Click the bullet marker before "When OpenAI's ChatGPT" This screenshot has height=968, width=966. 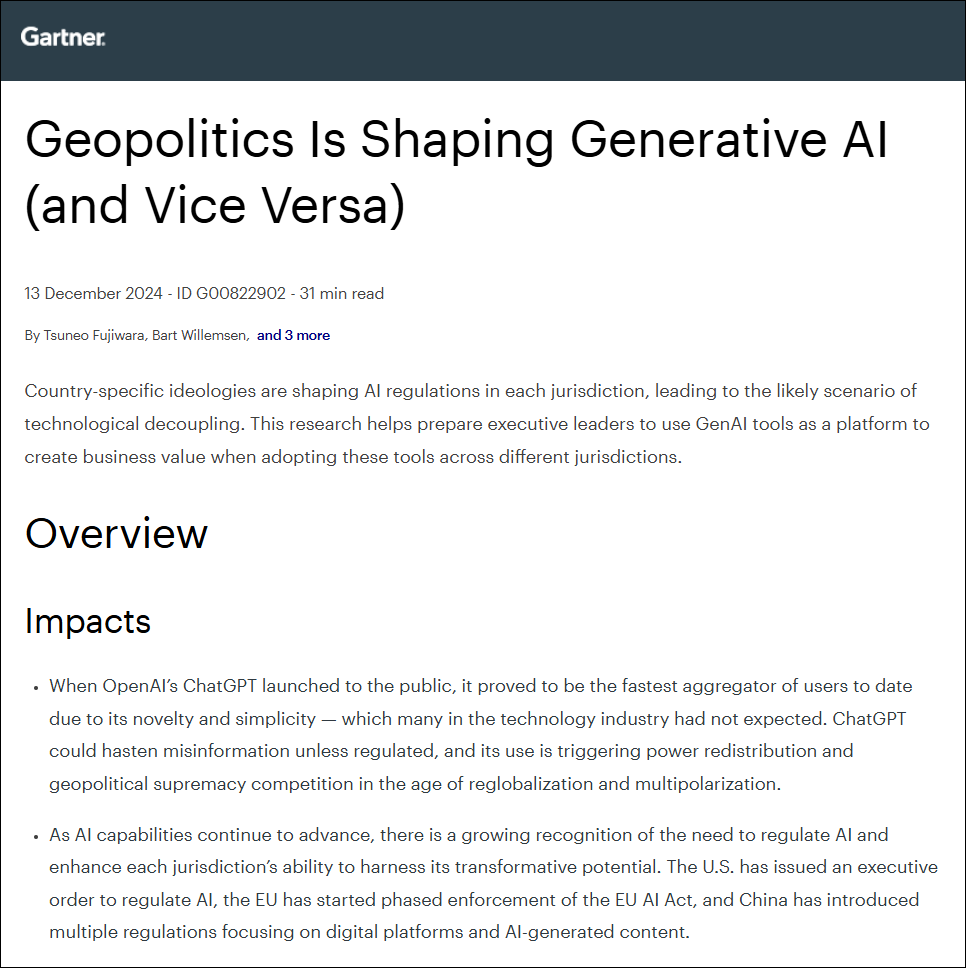36,687
